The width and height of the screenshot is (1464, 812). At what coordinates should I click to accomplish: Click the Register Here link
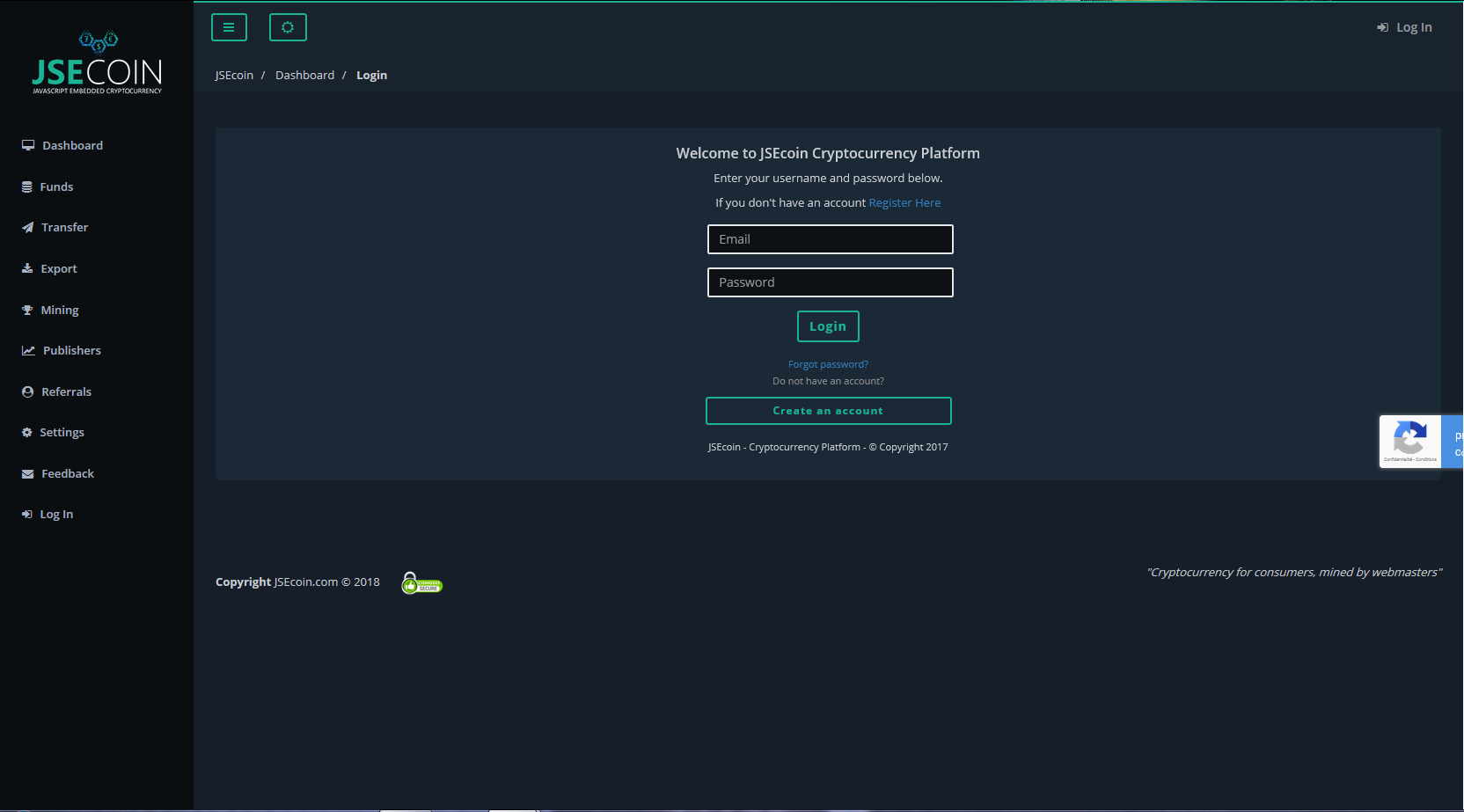click(x=904, y=202)
